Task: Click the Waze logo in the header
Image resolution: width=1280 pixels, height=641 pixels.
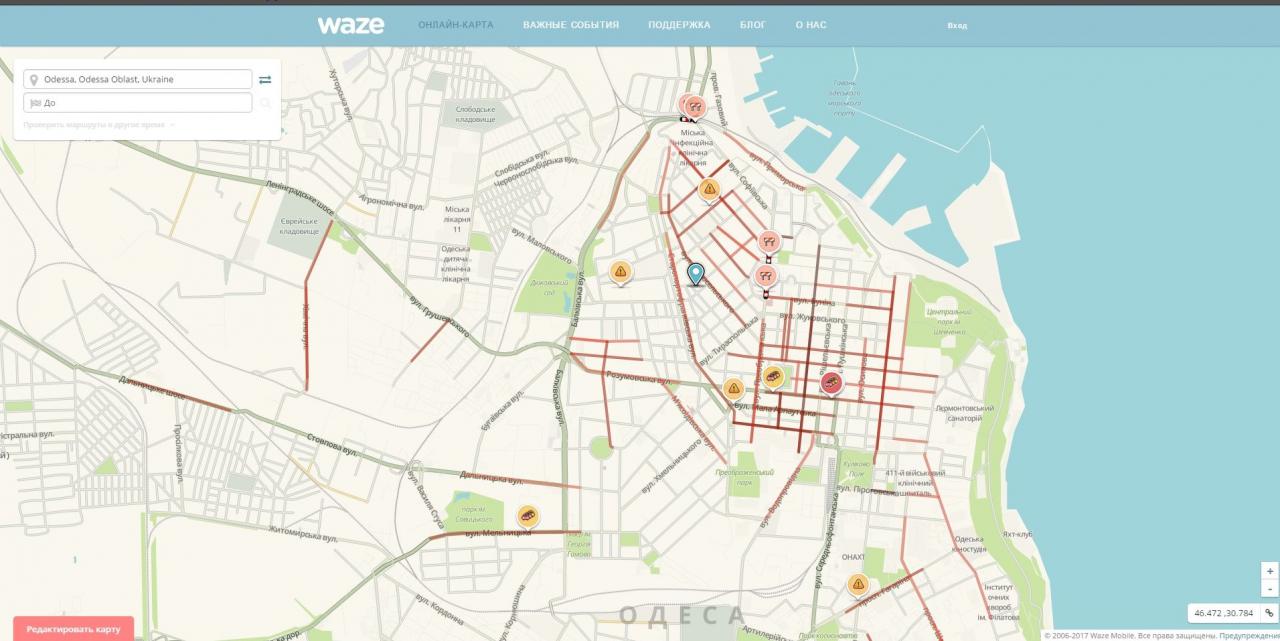Action: (350, 25)
